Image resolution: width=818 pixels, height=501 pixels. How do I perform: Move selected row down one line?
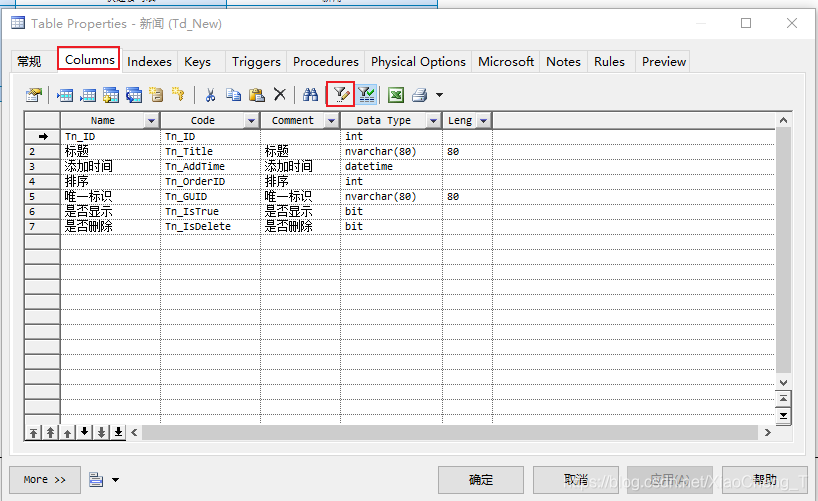click(x=84, y=432)
